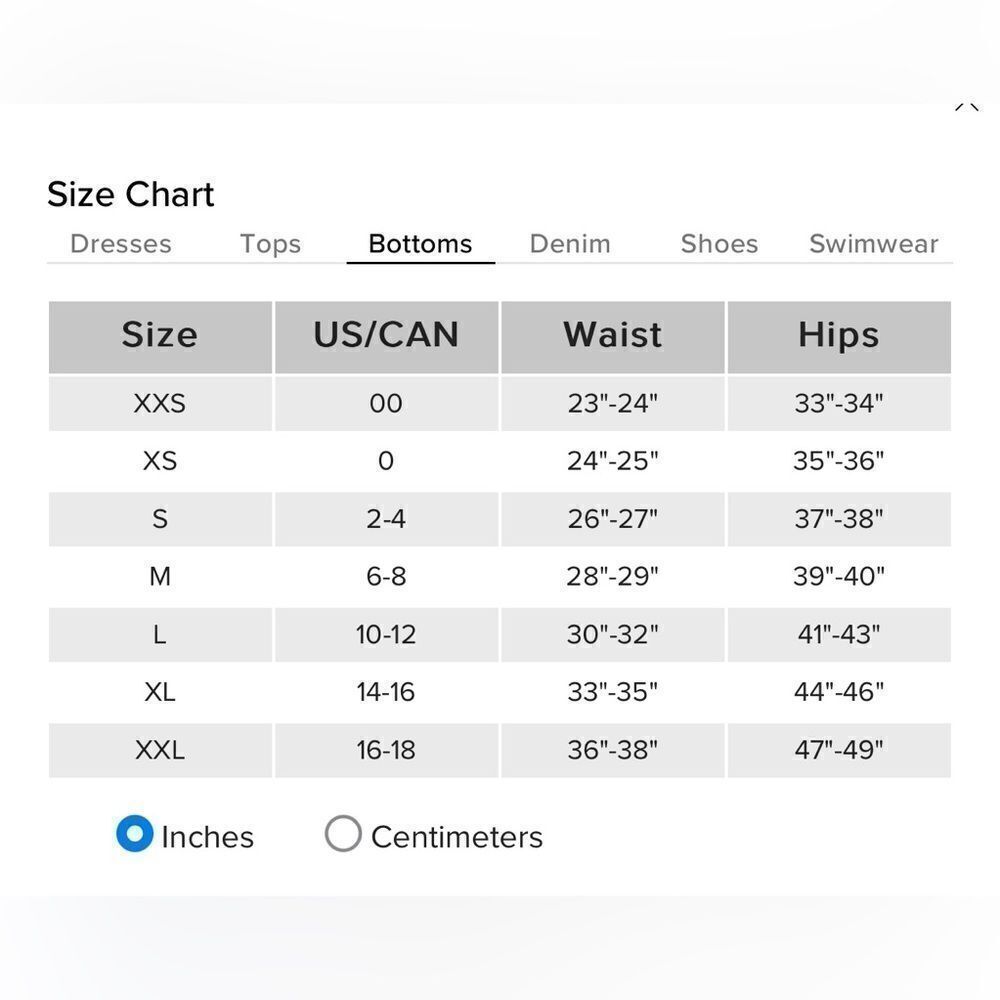Select the XS size cell
Image resolution: width=1000 pixels, height=1000 pixels.
pos(160,461)
